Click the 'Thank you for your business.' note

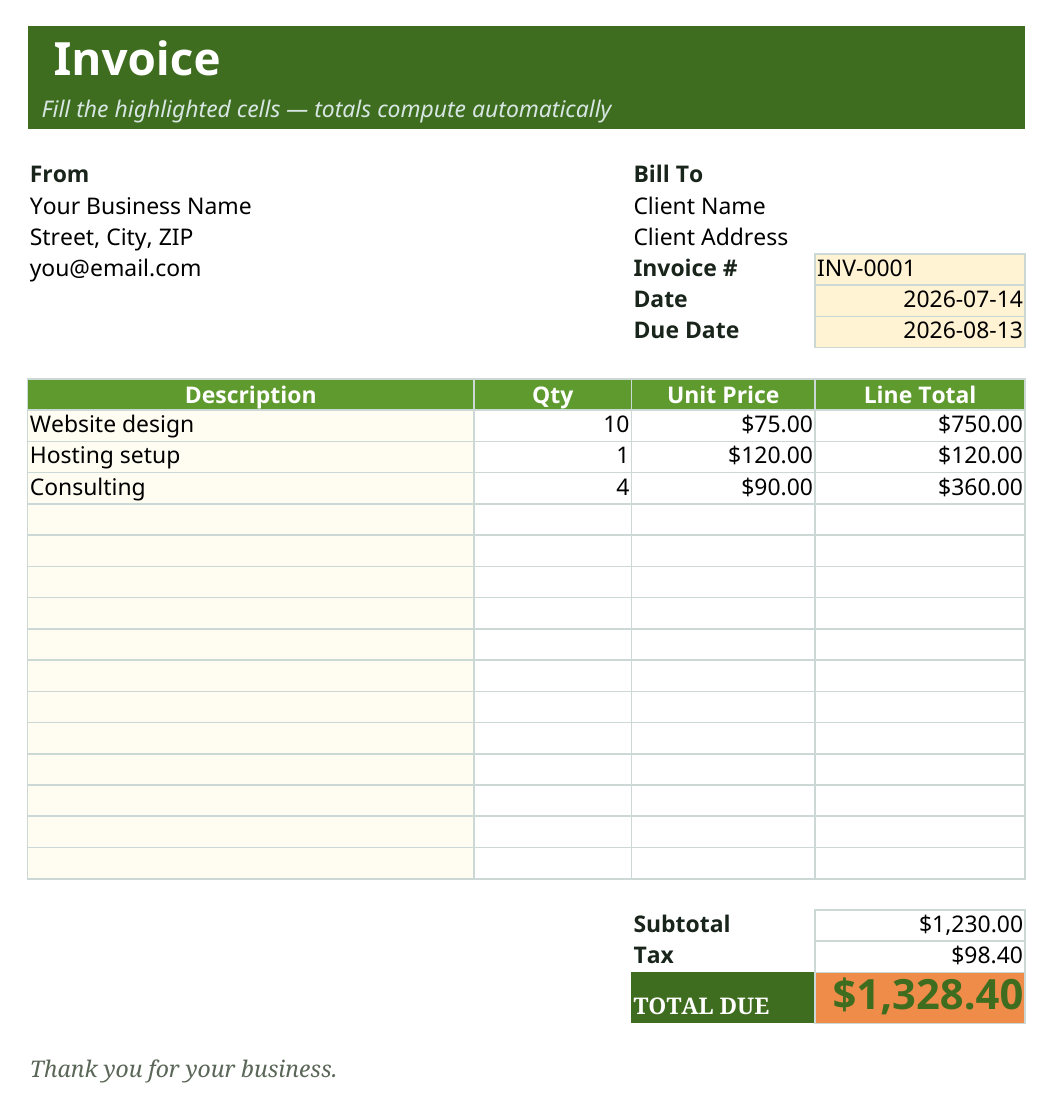pos(183,1069)
